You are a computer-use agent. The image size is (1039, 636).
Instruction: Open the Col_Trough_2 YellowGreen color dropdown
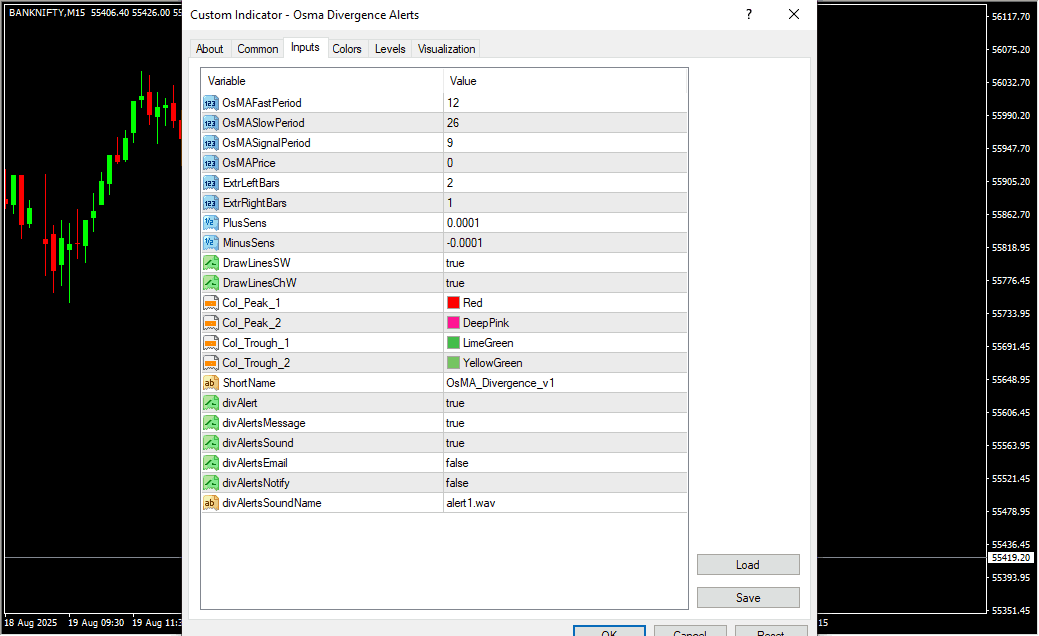point(492,363)
